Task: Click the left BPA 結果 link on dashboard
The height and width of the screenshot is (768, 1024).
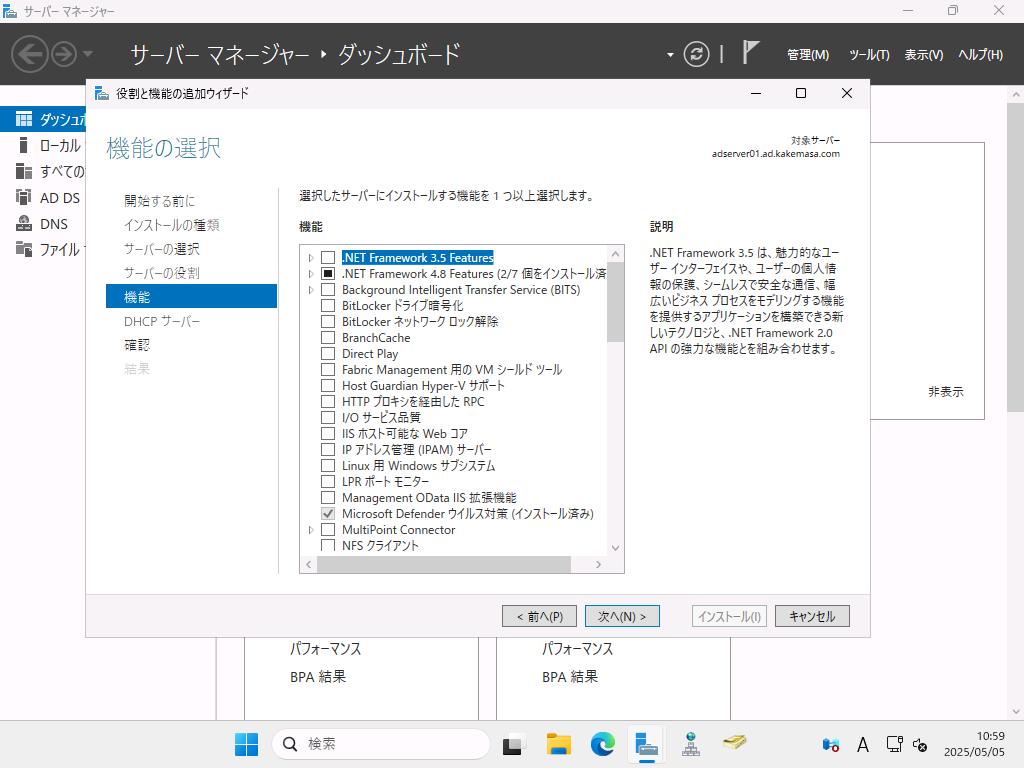Action: pyautogui.click(x=318, y=677)
